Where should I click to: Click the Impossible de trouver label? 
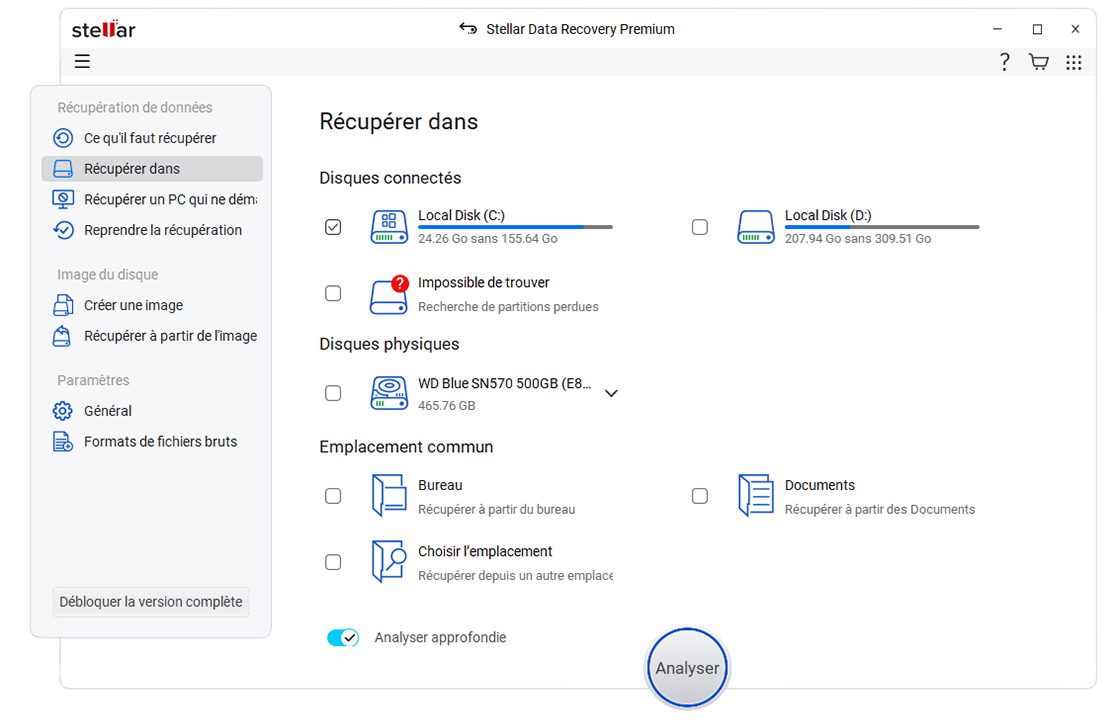coord(483,282)
